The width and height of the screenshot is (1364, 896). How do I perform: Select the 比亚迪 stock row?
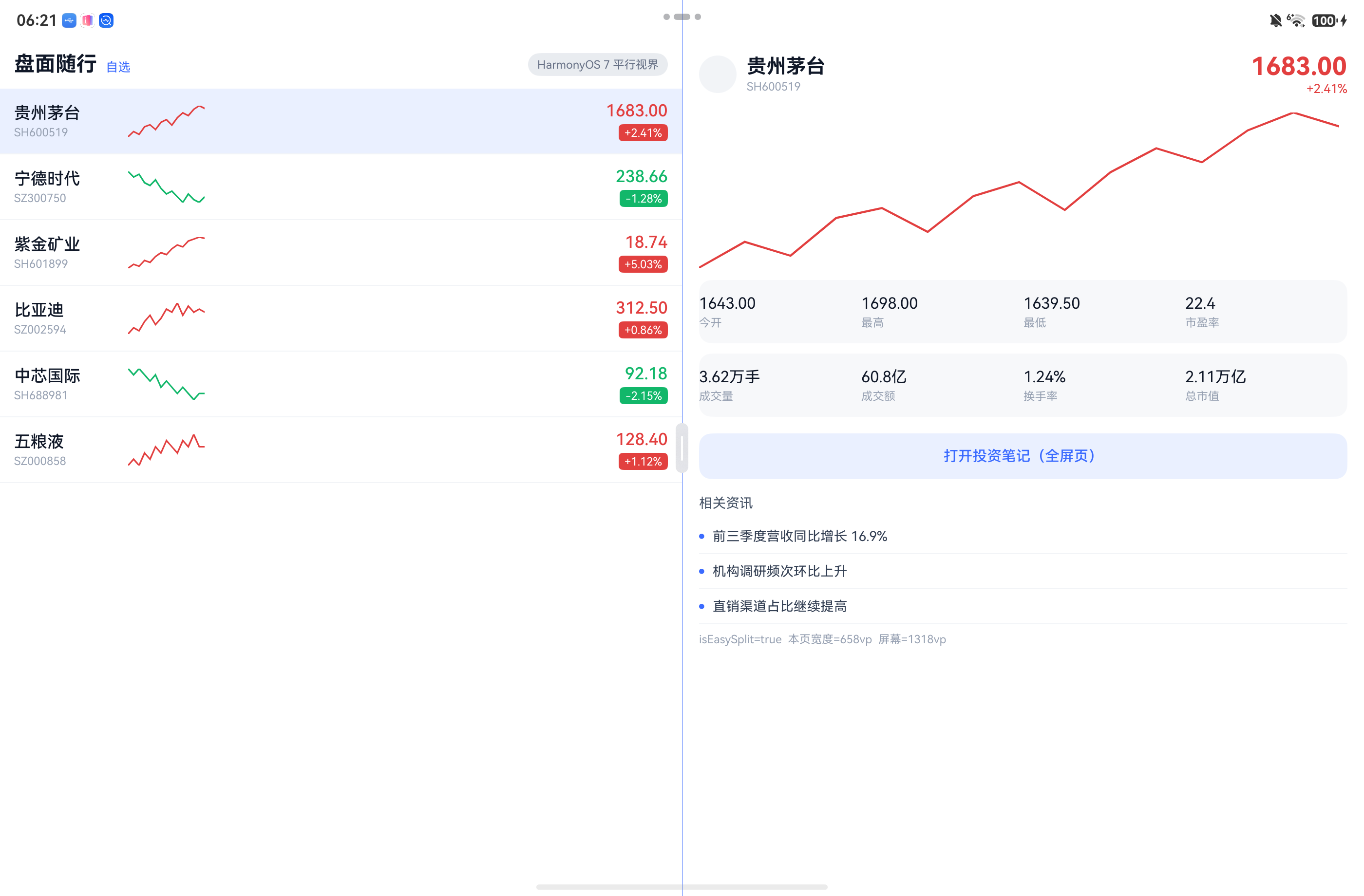pos(341,318)
